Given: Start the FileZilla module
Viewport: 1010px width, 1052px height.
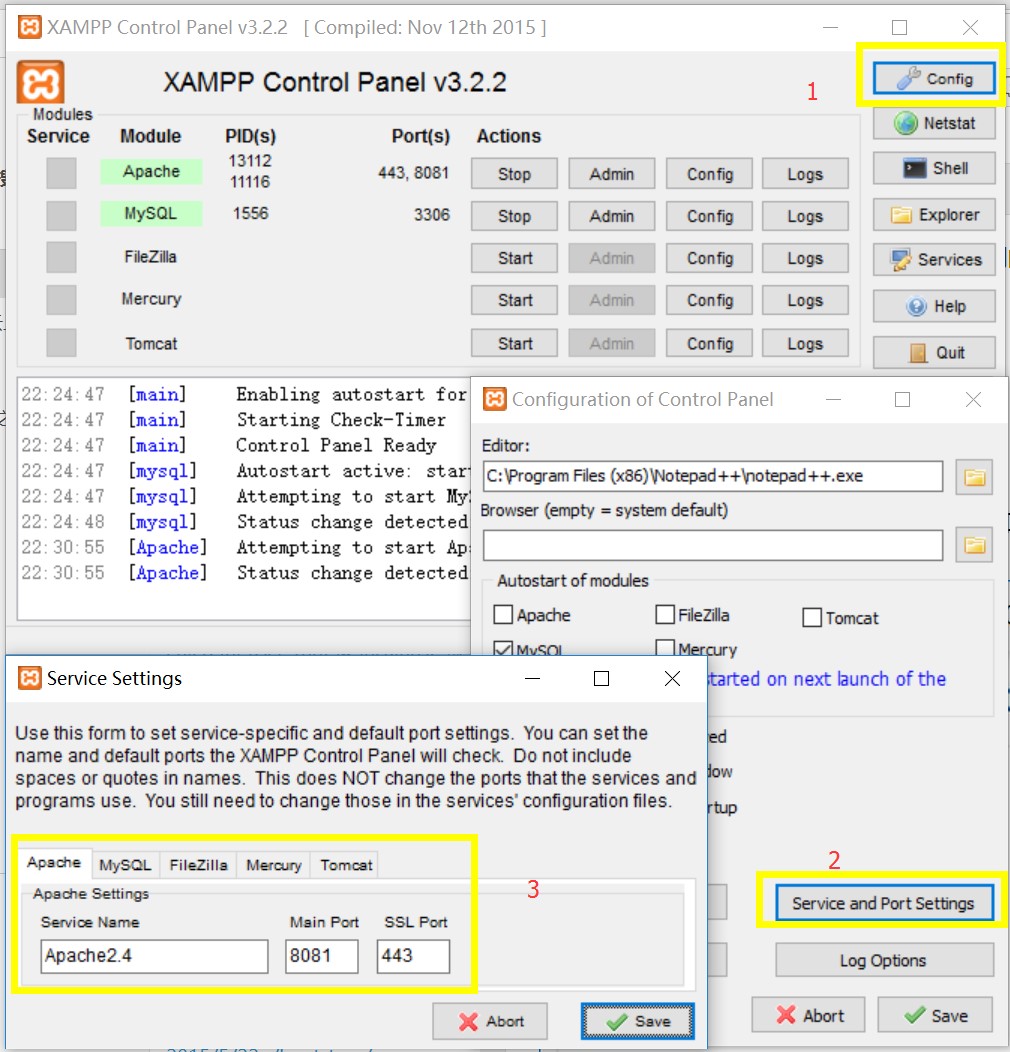Looking at the screenshot, I should coord(514,258).
